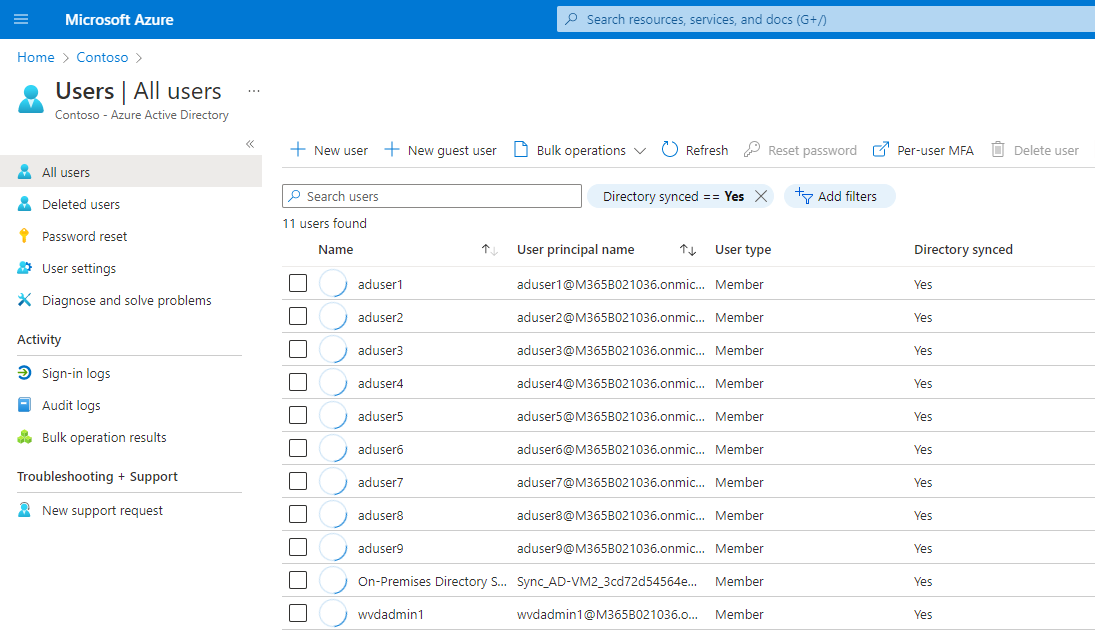
Task: Click the Bulk operations document icon
Action: [x=521, y=149]
